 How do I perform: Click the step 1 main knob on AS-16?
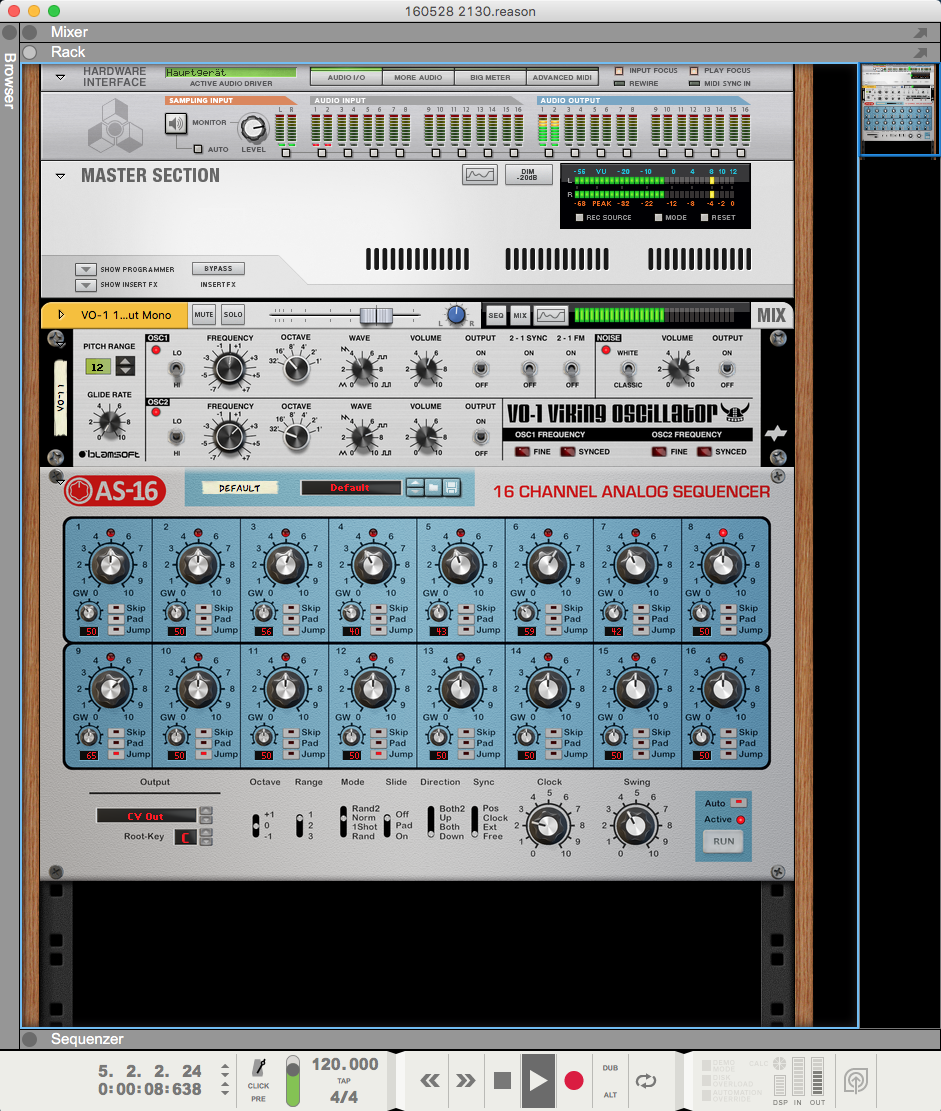tap(111, 565)
